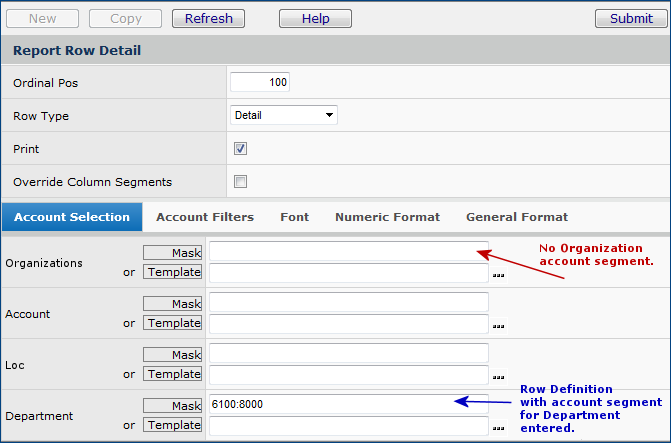
Task: Expand the Row Type dropdown
Action: [x=284, y=115]
